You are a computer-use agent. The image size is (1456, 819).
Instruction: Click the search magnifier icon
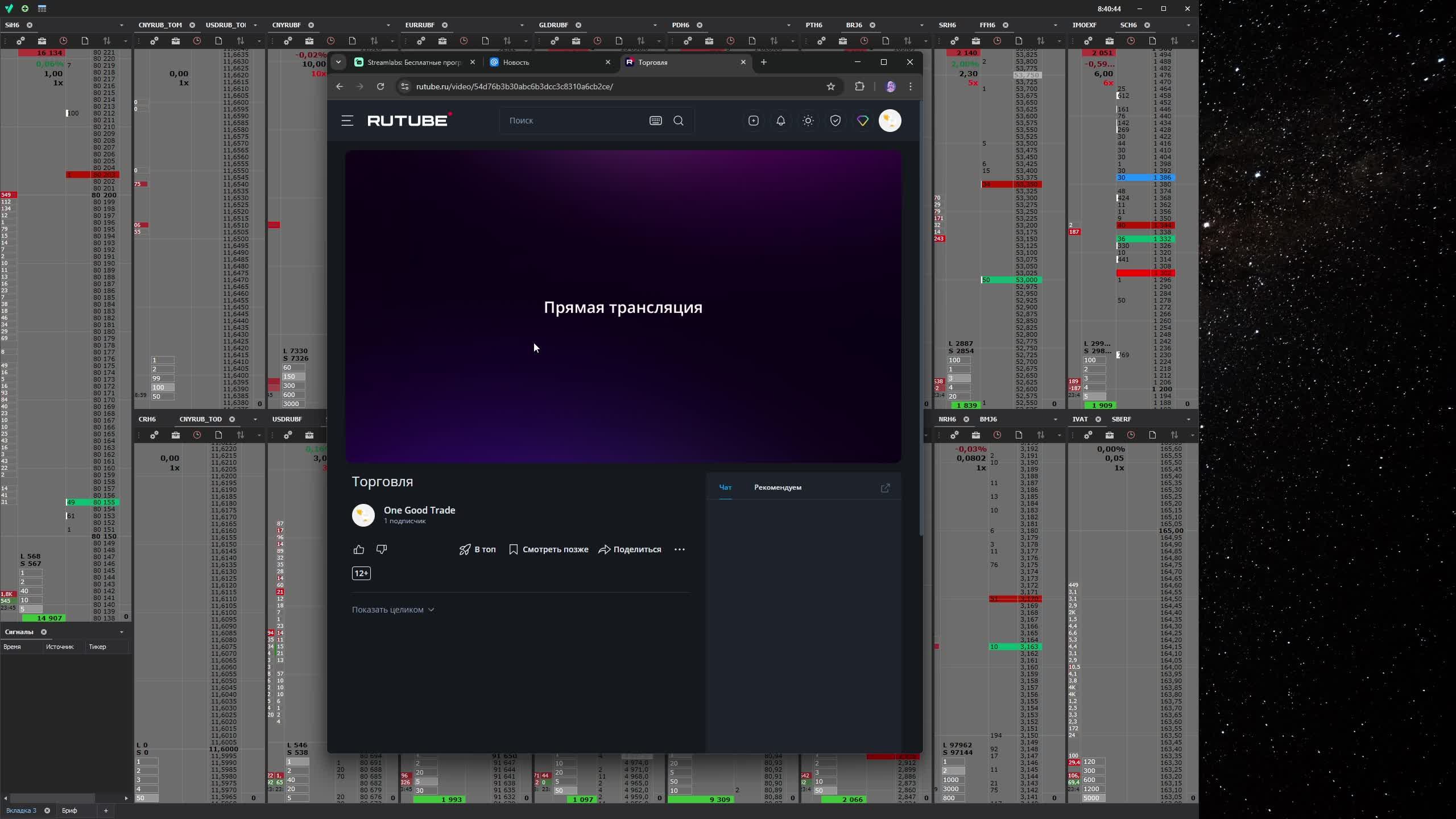click(678, 121)
